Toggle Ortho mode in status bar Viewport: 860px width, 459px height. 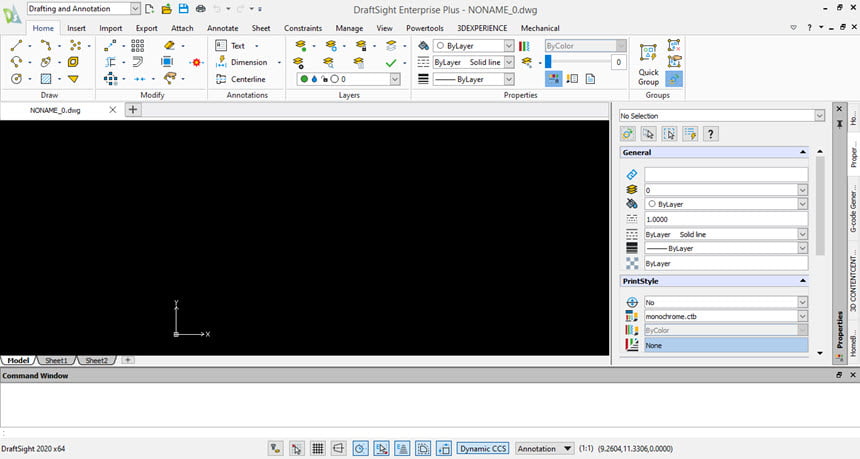click(x=338, y=449)
